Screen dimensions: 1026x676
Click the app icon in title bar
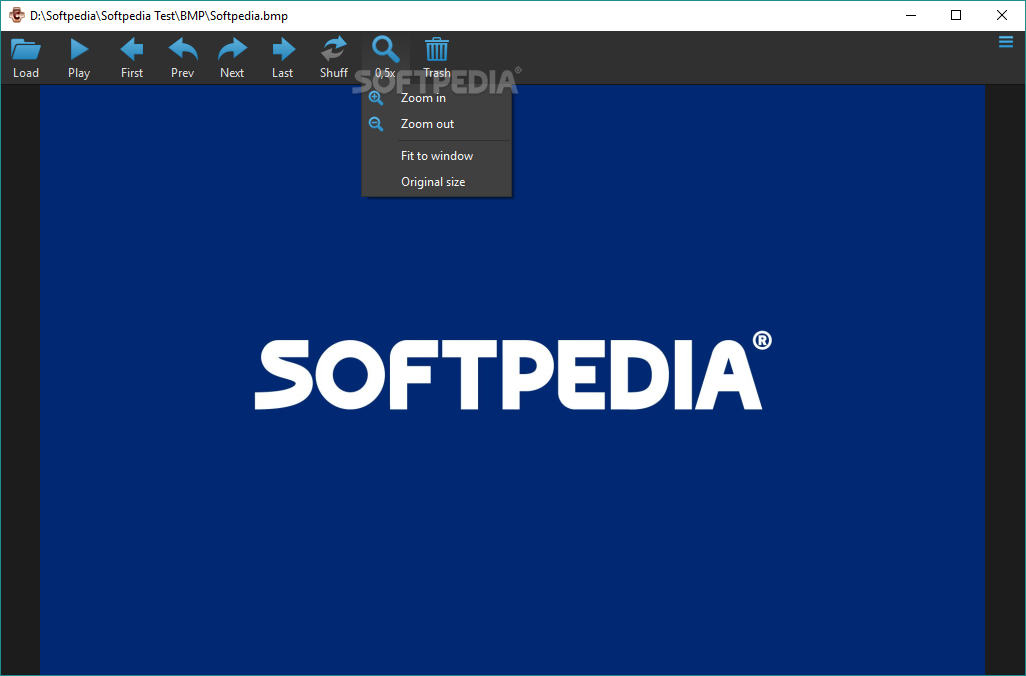(x=16, y=16)
